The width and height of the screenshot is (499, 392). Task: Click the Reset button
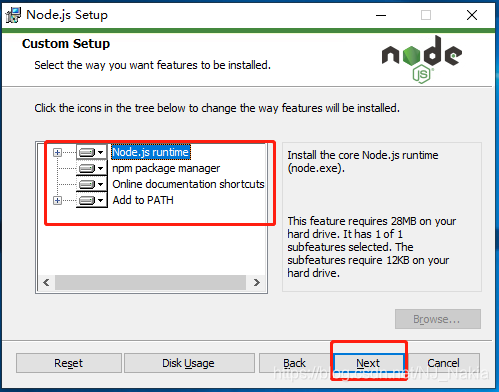click(69, 363)
